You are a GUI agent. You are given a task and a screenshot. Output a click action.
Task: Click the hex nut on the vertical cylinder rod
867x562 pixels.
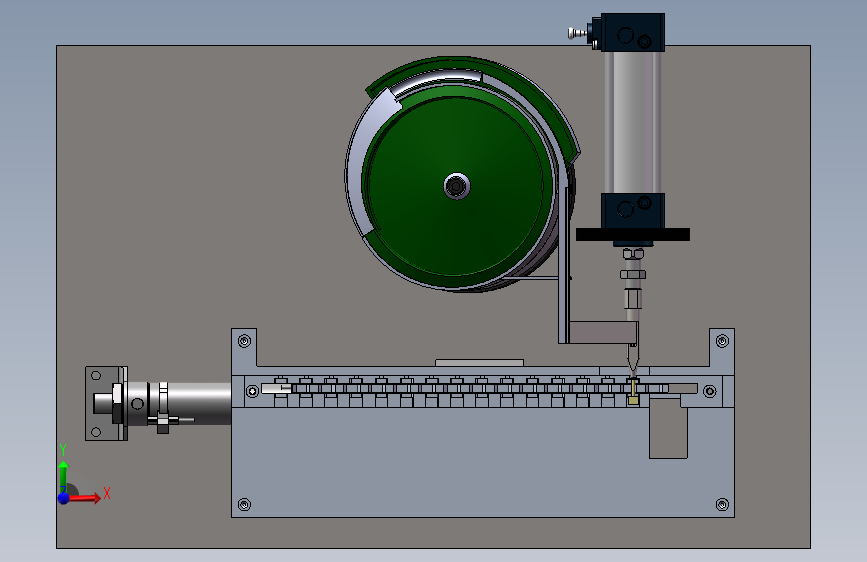click(633, 274)
